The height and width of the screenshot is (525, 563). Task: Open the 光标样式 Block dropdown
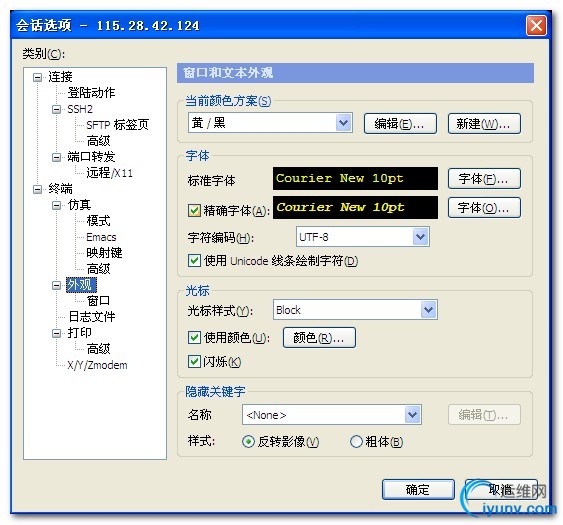click(x=429, y=310)
